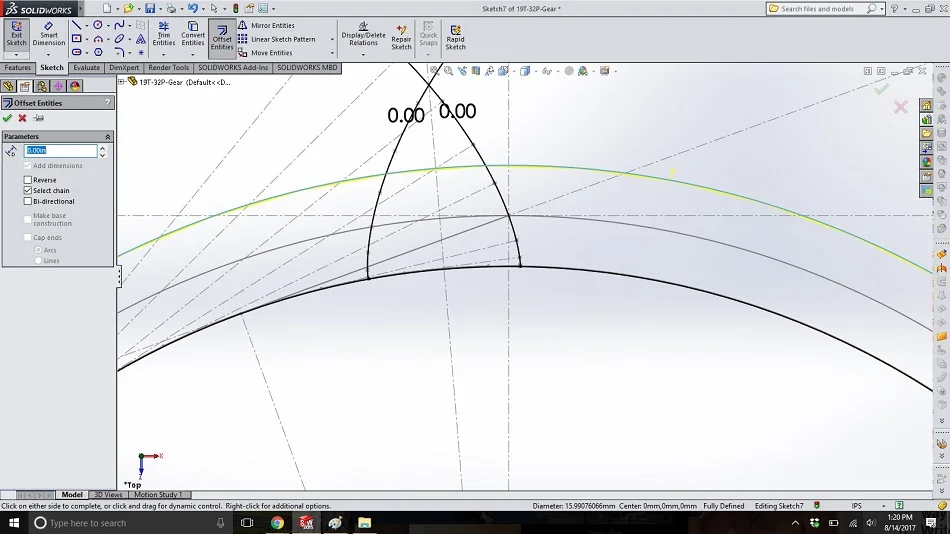Click the Rapid Sketch icon
The width and height of the screenshot is (950, 534).
(x=456, y=38)
